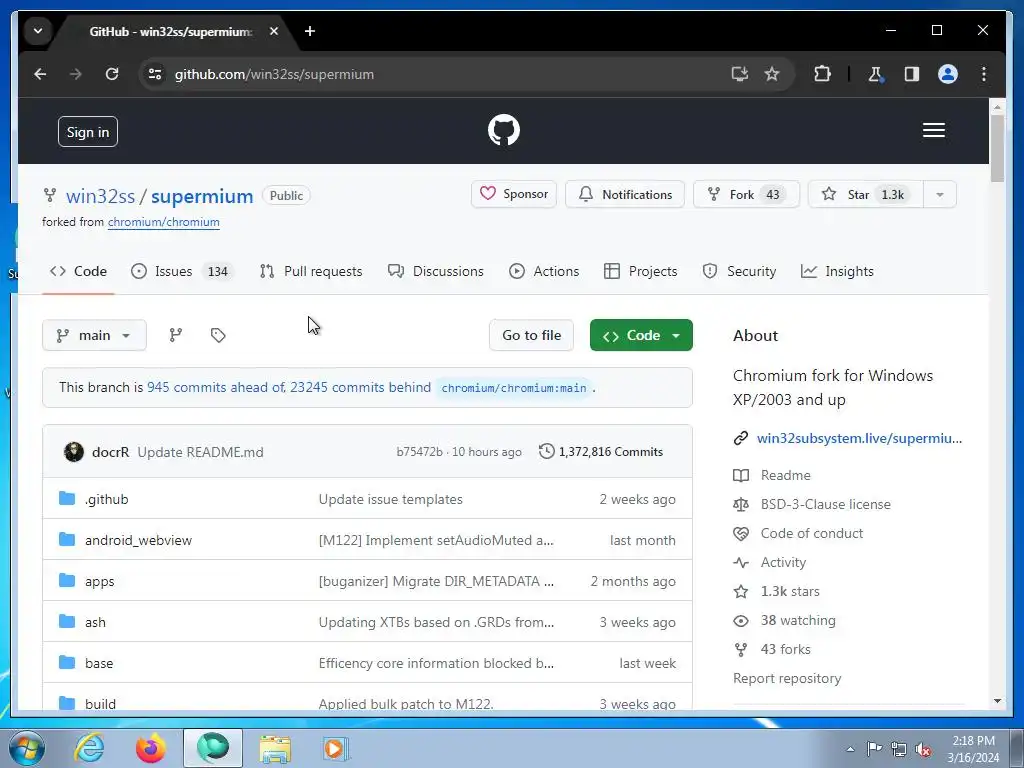1024x768 pixels.
Task: Open the Readme link in About
Action: click(785, 475)
